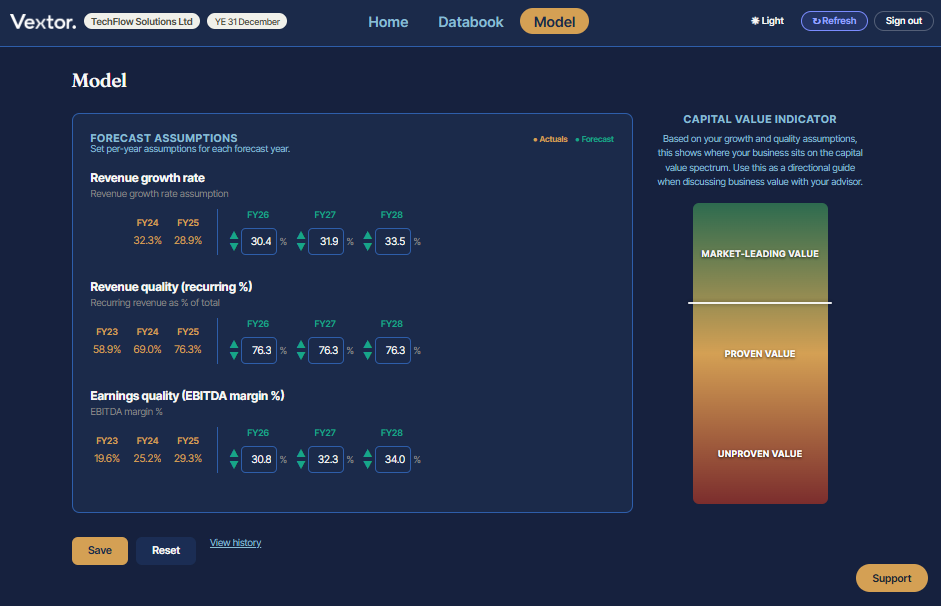Decrease FY26 EBITDA margin with down arrow
The image size is (941, 606).
coord(234,465)
